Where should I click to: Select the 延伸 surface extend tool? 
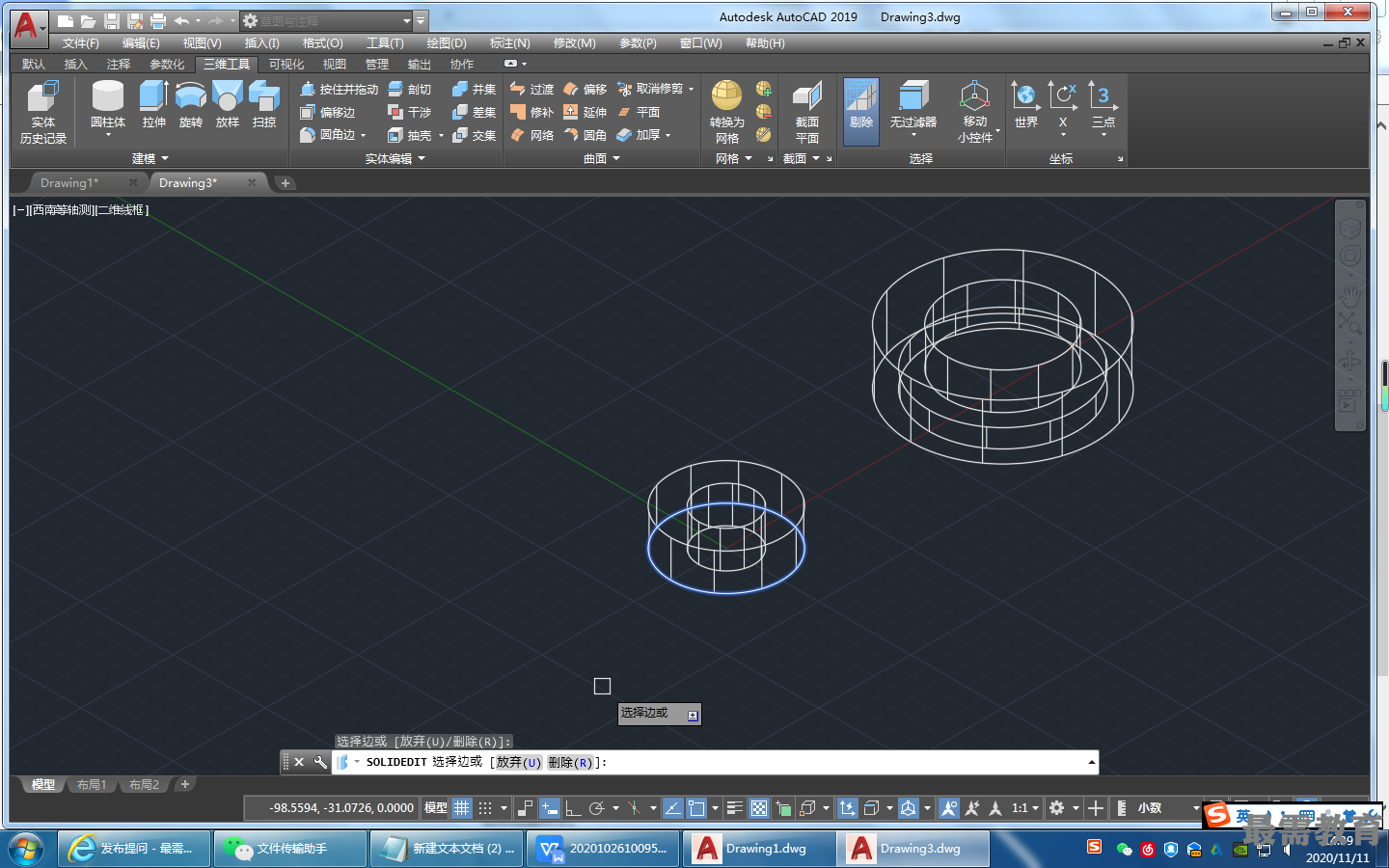(x=586, y=112)
